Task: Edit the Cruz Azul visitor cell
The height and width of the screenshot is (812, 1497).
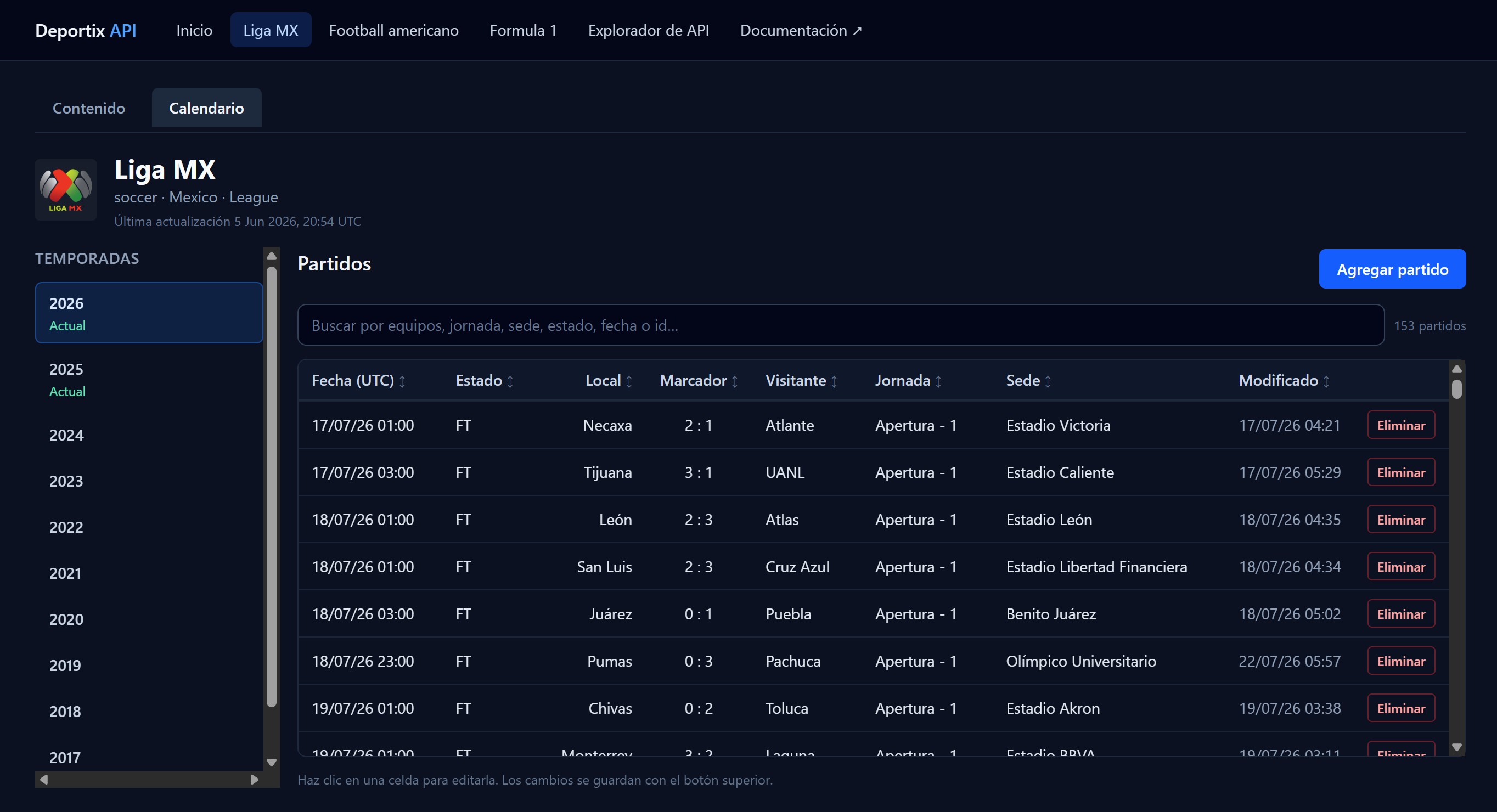Action: pos(797,567)
